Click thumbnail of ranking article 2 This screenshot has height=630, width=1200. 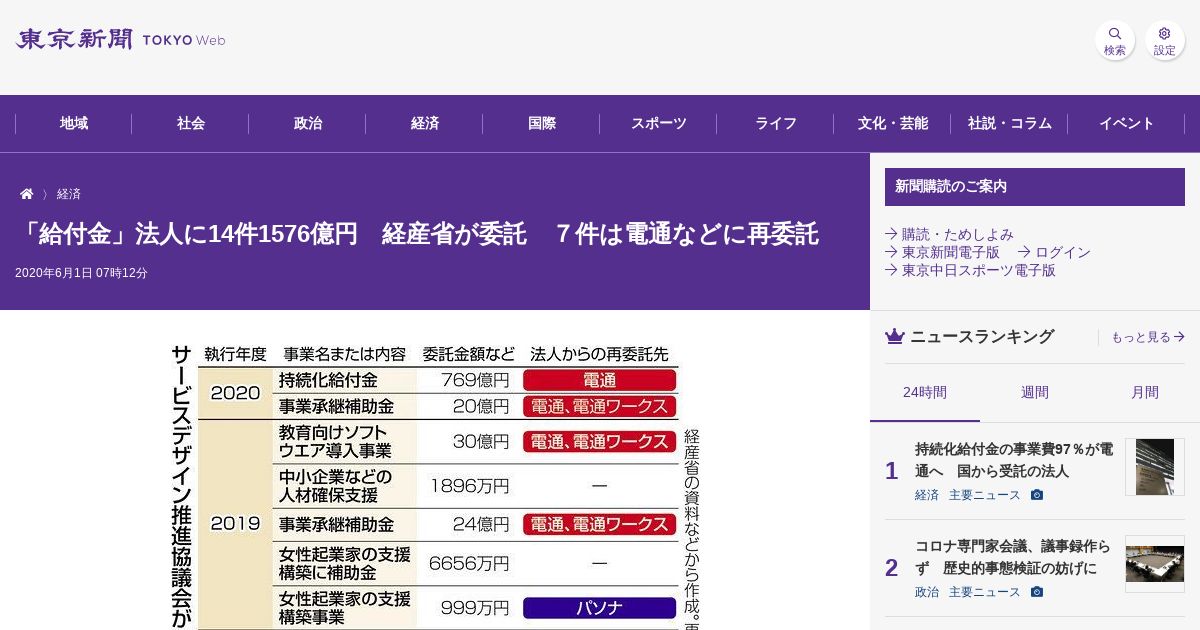tap(1155, 564)
